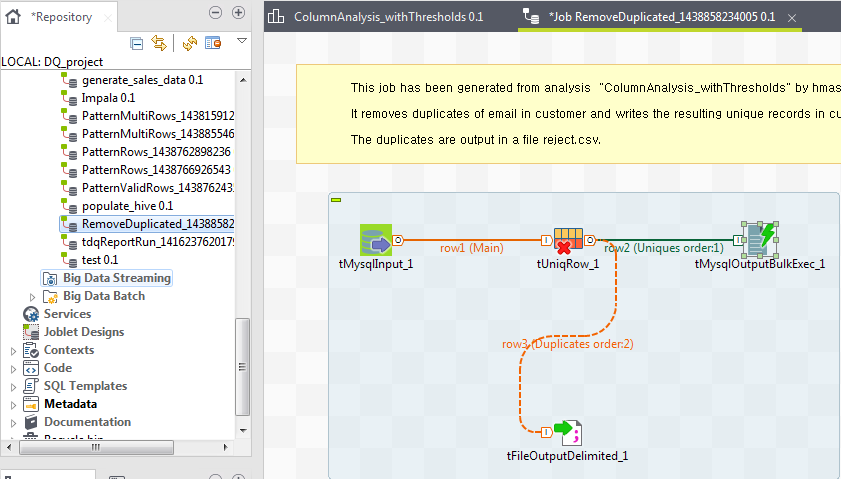
Task: Select test 0.1 job
Action: (99, 260)
